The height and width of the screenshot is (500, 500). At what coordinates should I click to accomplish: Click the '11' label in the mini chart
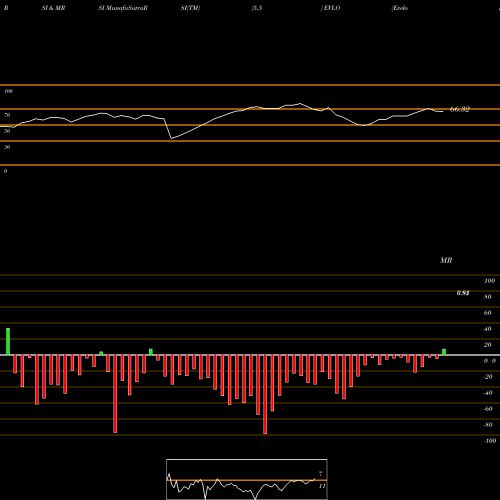pyautogui.click(x=322, y=486)
